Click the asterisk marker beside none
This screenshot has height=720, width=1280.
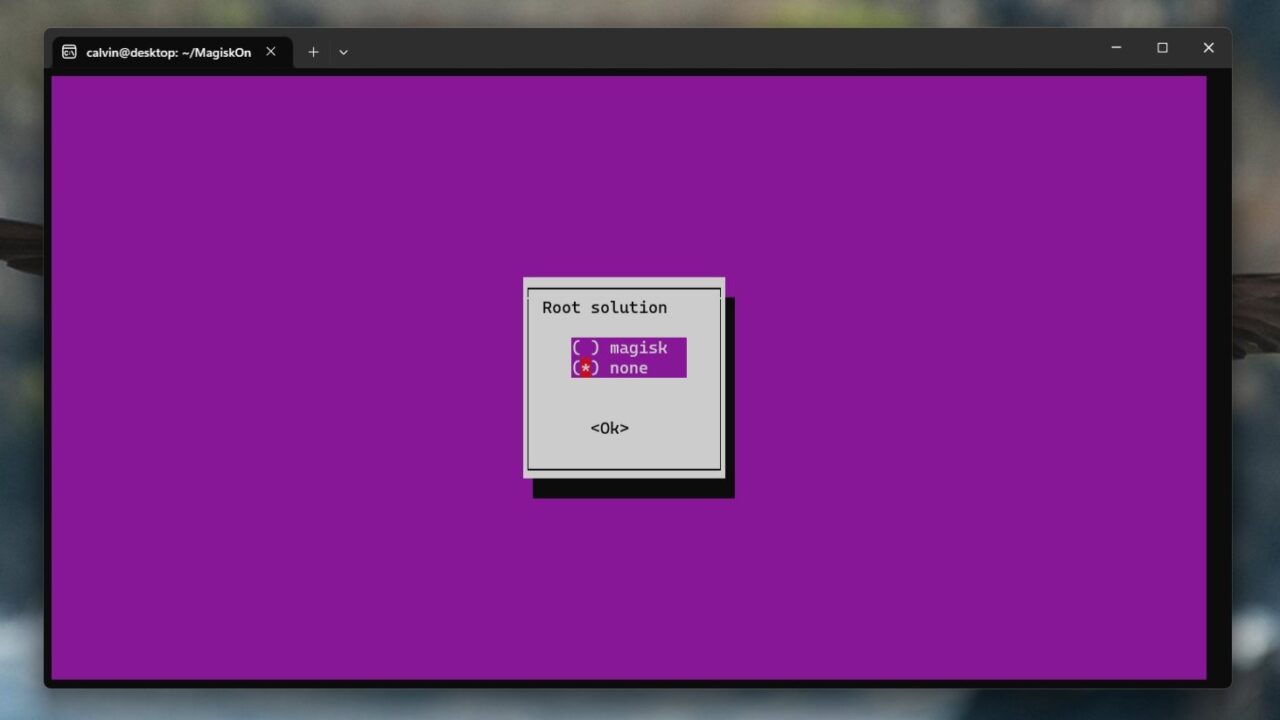(585, 368)
